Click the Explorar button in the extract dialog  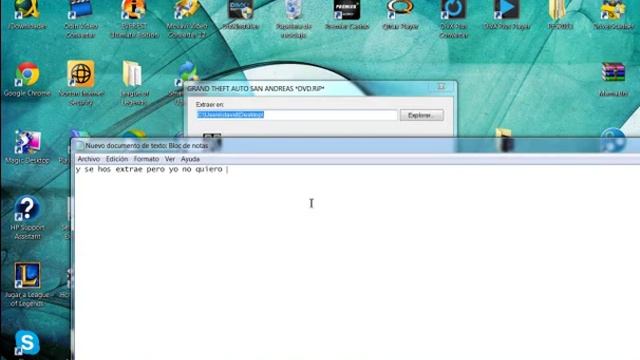tap(422, 115)
